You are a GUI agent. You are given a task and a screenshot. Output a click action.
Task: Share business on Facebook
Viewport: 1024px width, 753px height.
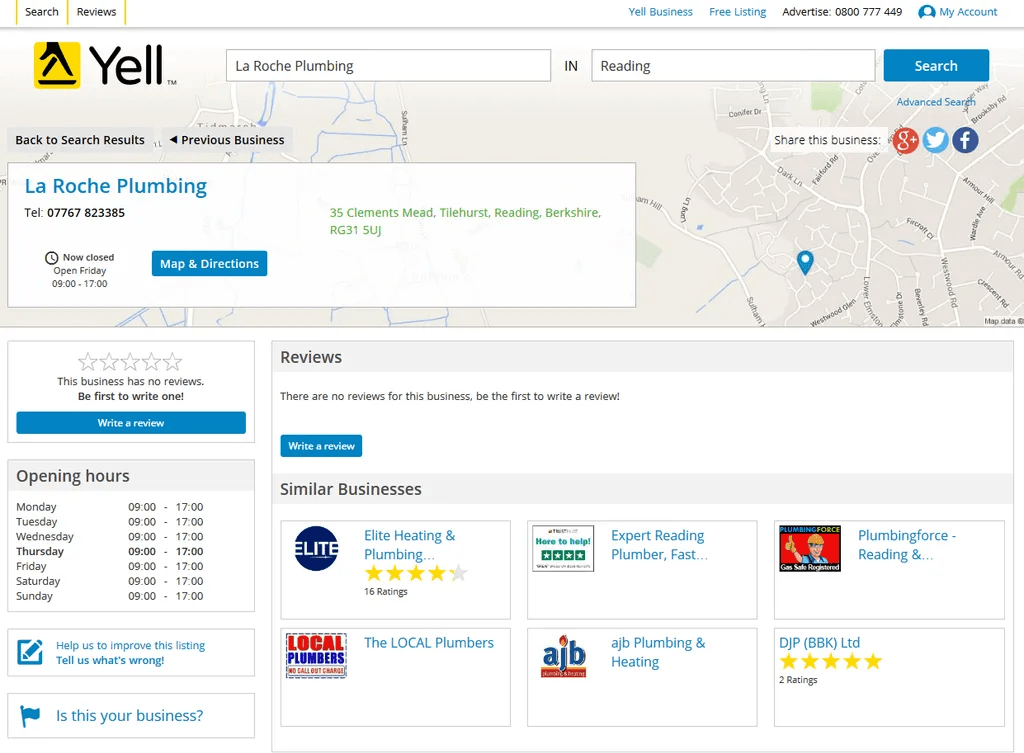pos(965,140)
